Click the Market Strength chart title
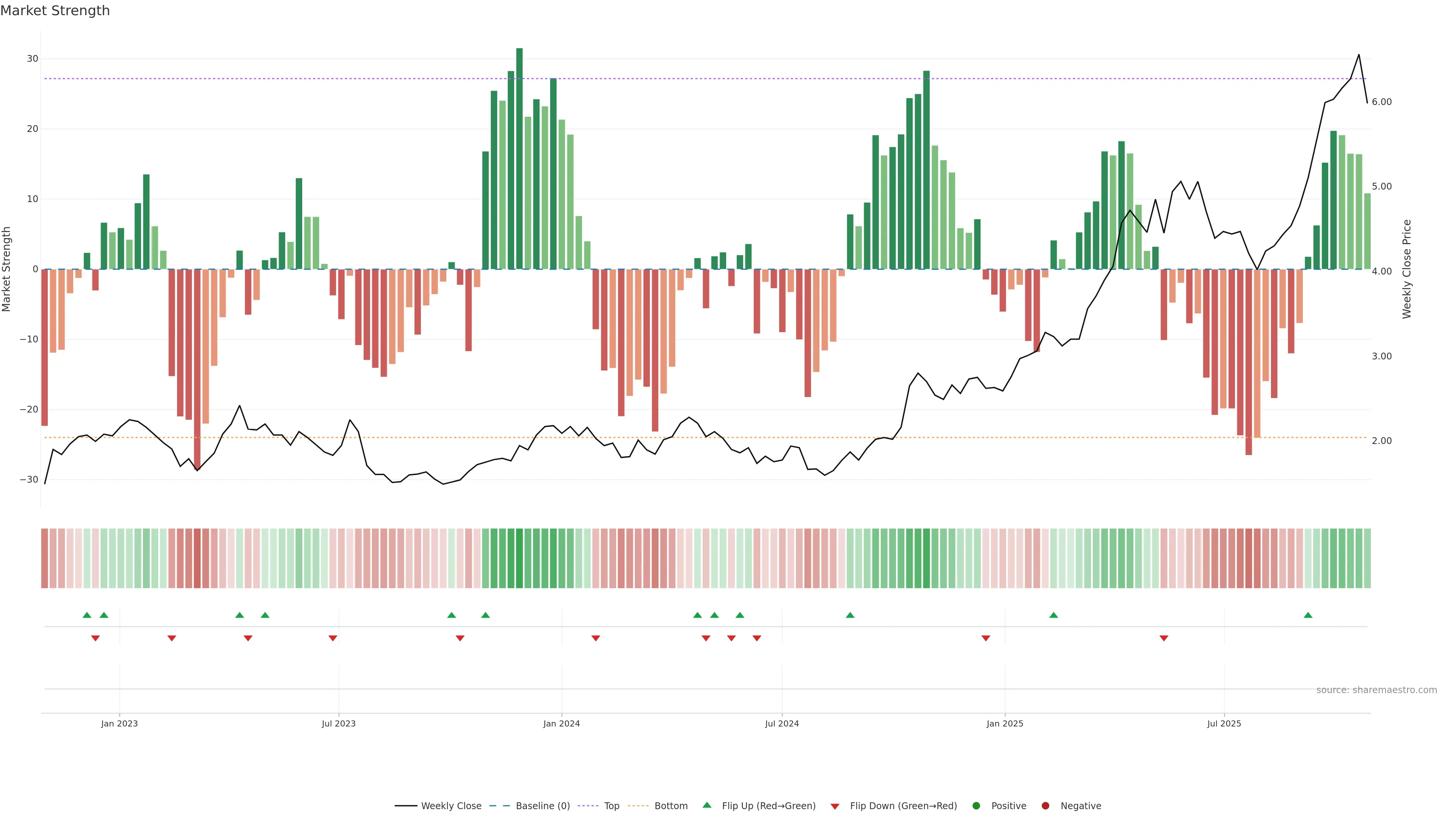 (x=55, y=11)
